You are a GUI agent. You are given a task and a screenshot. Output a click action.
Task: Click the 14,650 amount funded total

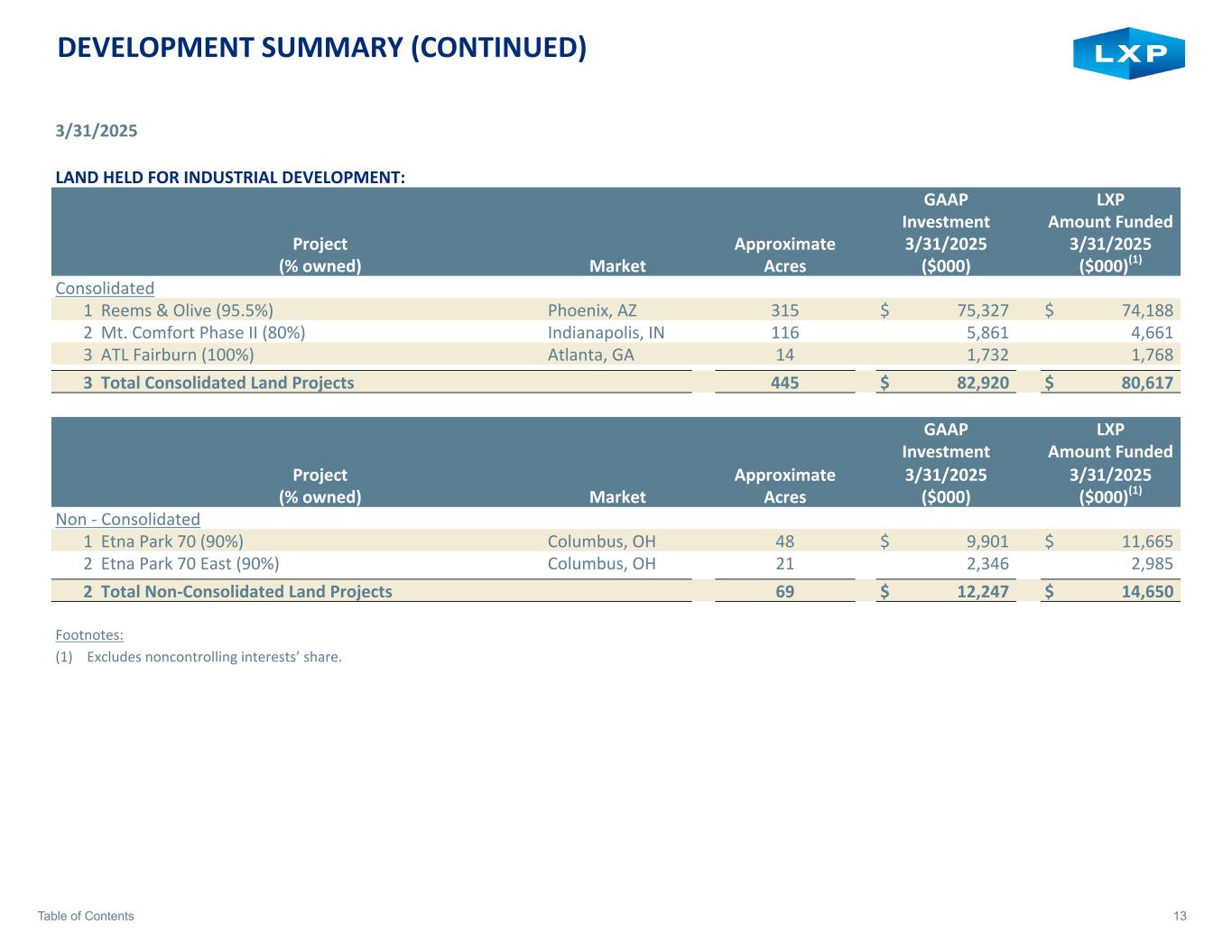click(1145, 592)
